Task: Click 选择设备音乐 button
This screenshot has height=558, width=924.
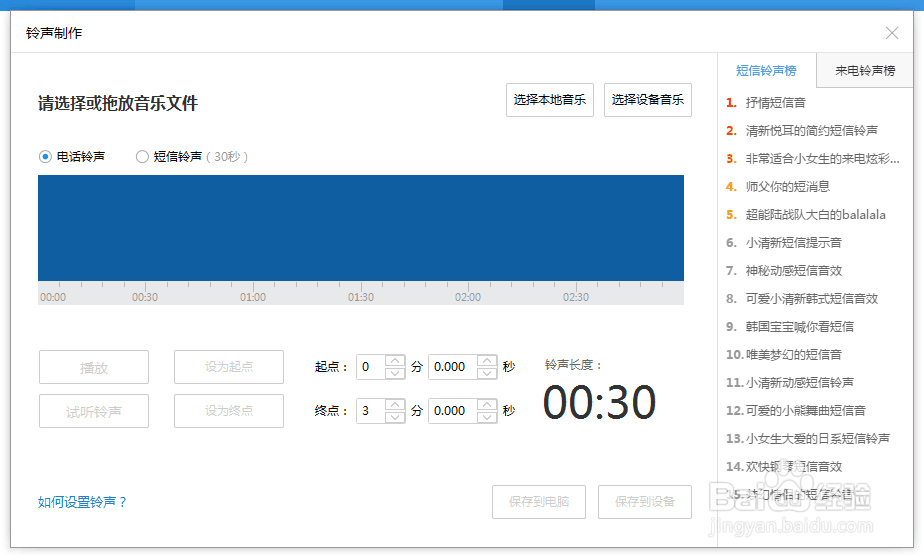Action: point(648,100)
